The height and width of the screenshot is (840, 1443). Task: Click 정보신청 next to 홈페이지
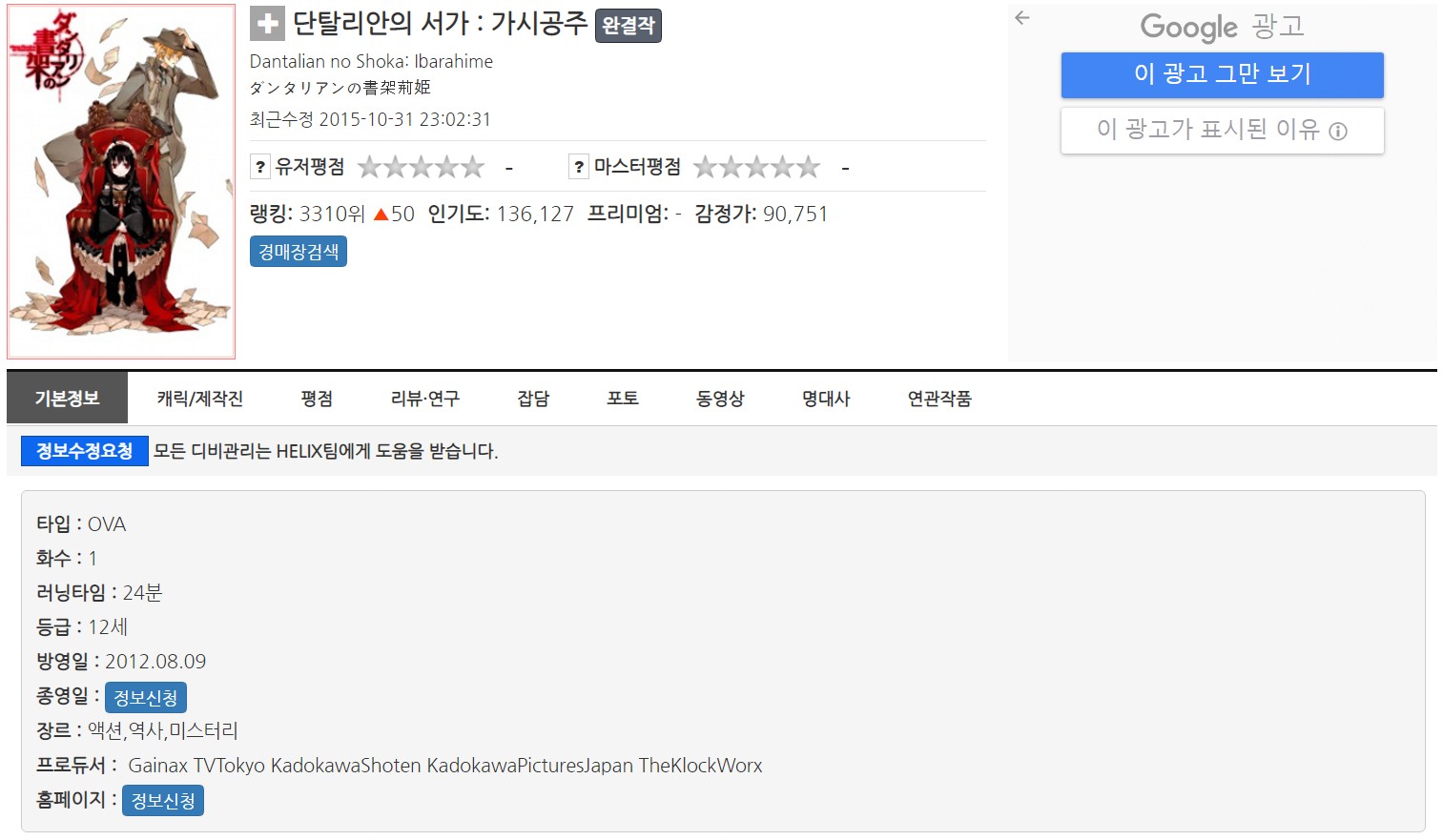tap(163, 801)
